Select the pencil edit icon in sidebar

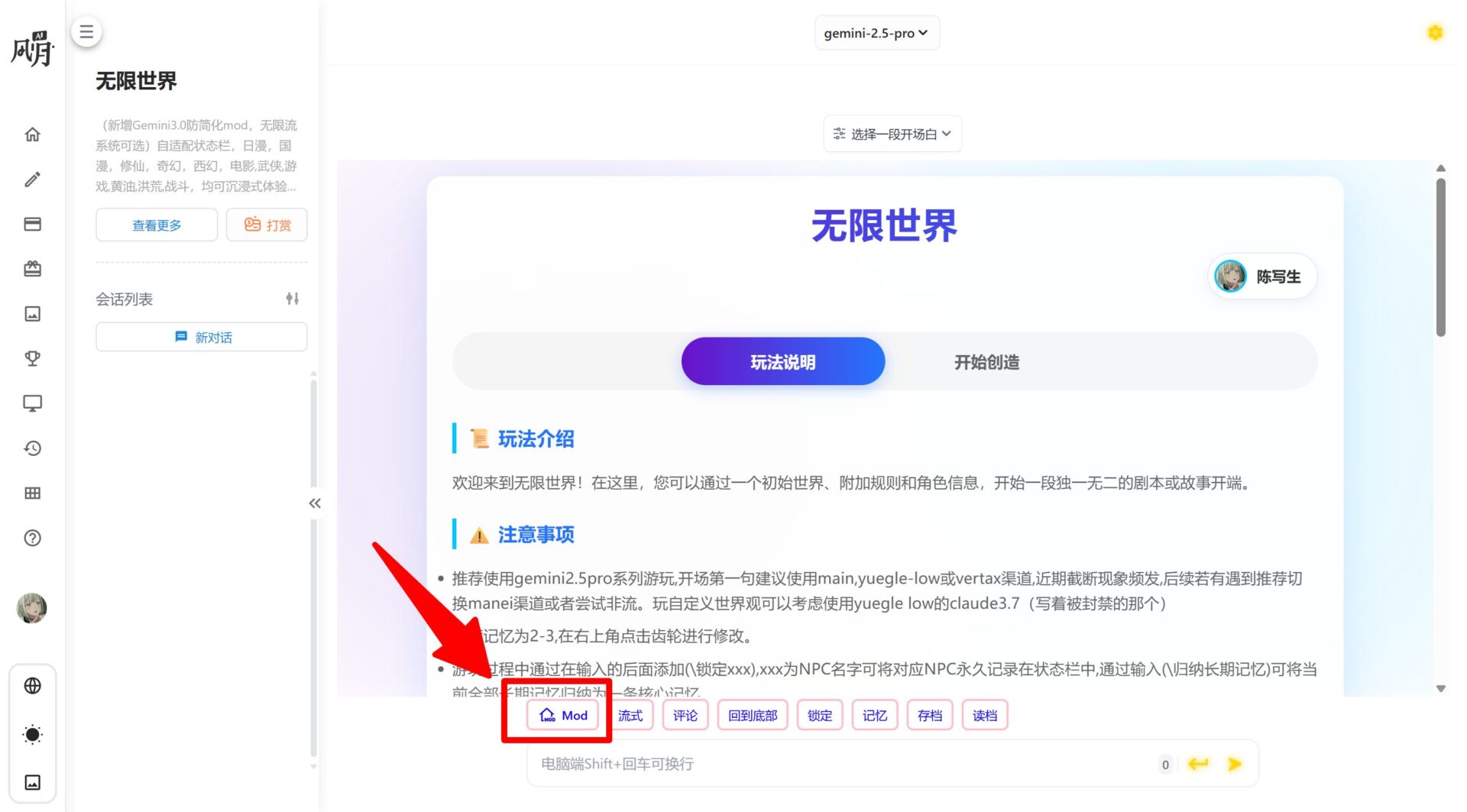pyautogui.click(x=33, y=180)
